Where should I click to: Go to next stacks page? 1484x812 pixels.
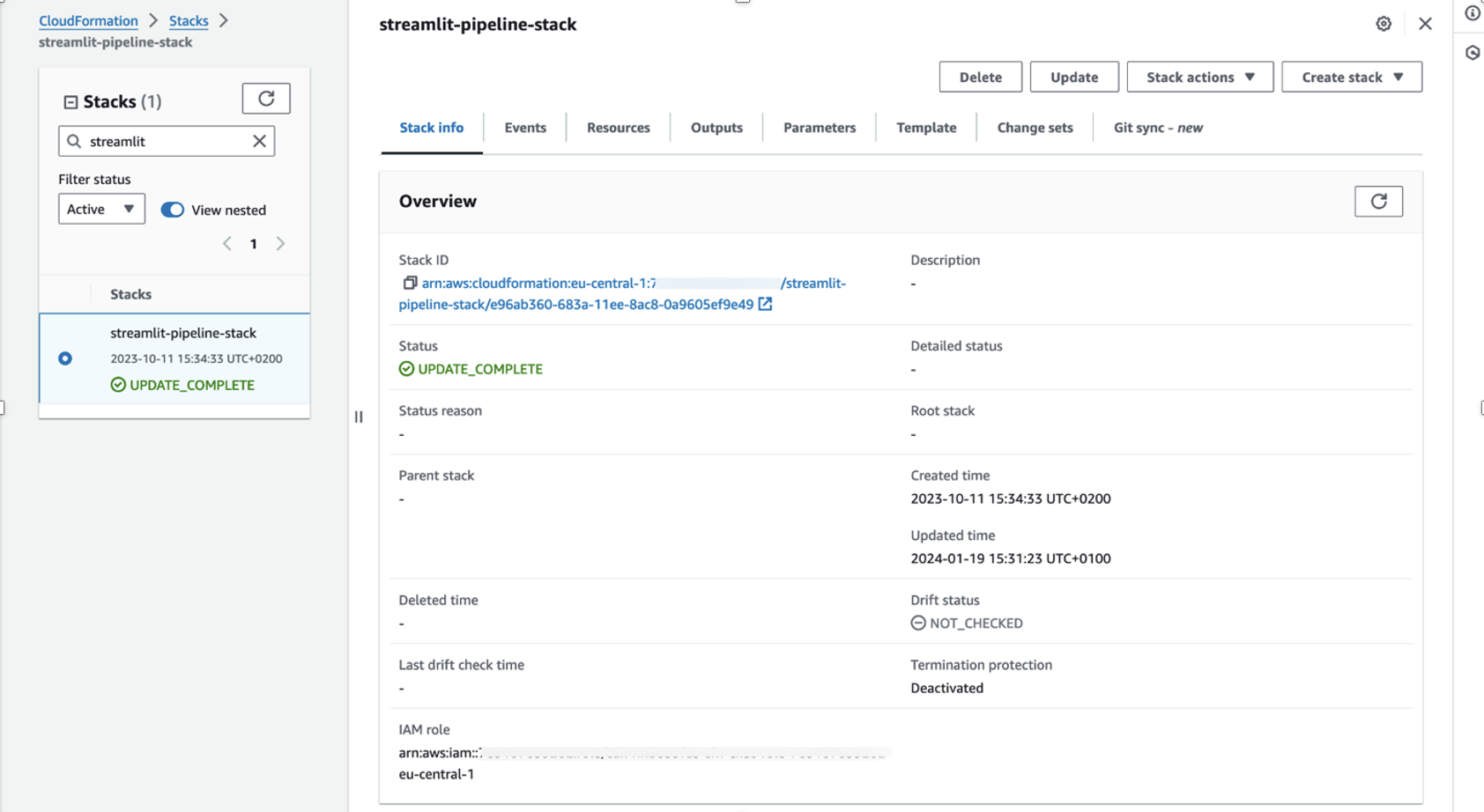[x=280, y=244]
